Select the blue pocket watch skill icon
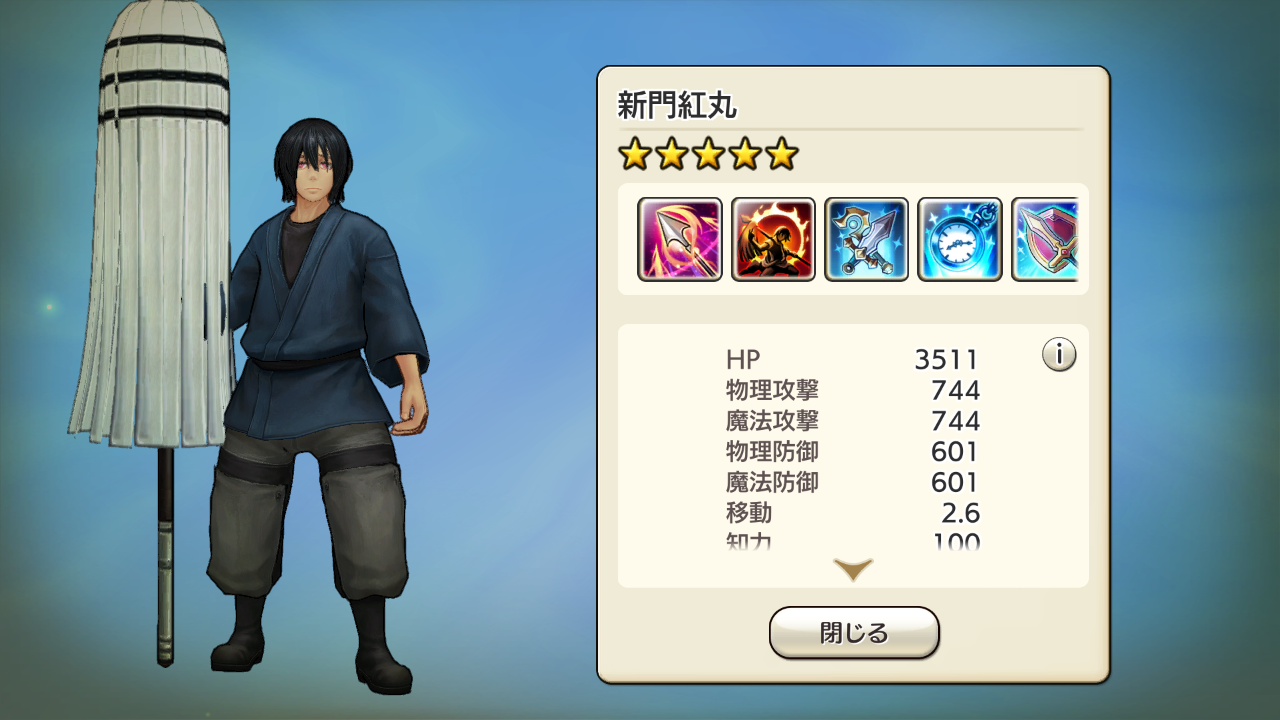1280x720 pixels. 960,239
